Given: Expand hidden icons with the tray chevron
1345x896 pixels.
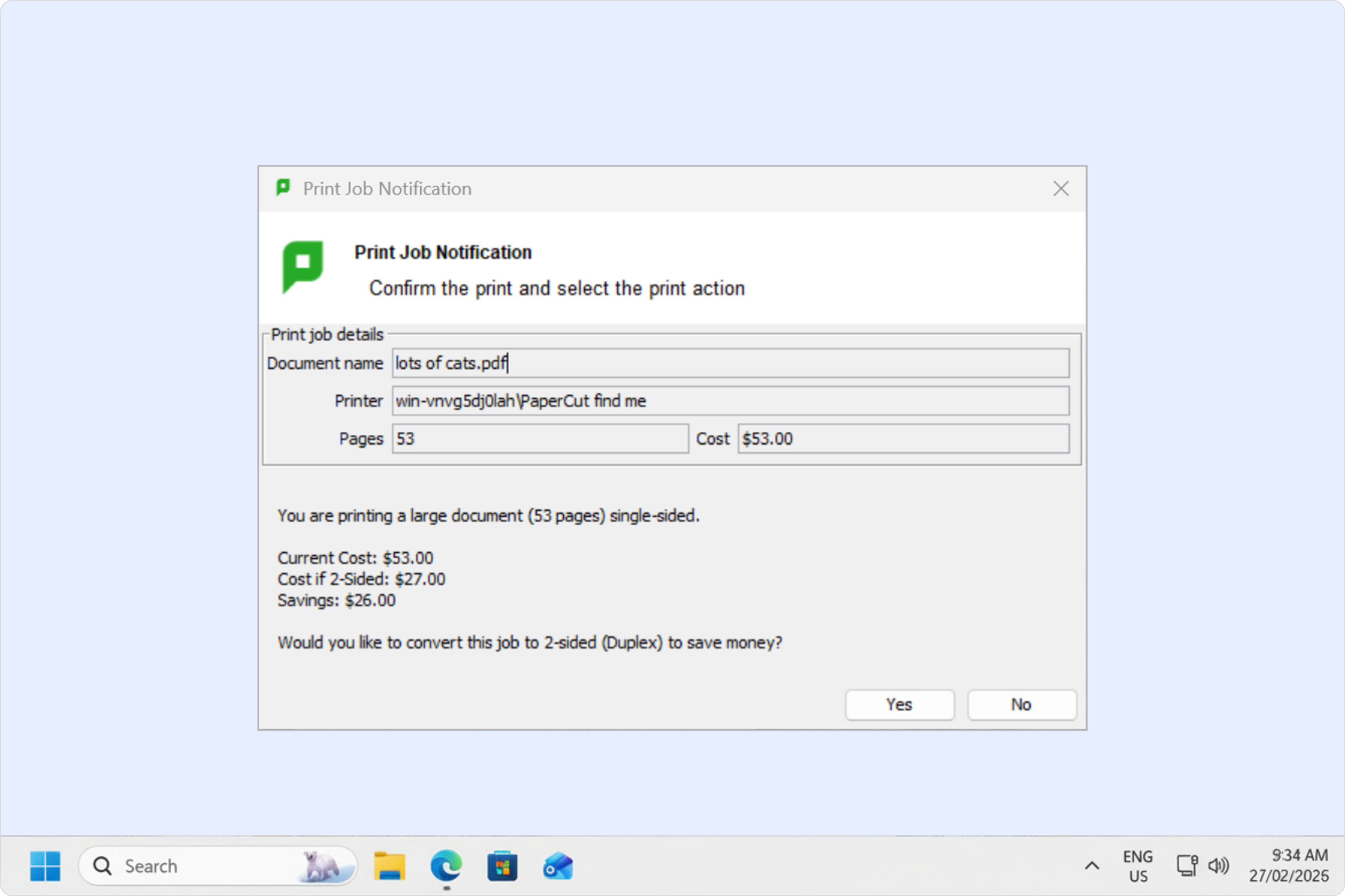Looking at the screenshot, I should click(x=1092, y=865).
